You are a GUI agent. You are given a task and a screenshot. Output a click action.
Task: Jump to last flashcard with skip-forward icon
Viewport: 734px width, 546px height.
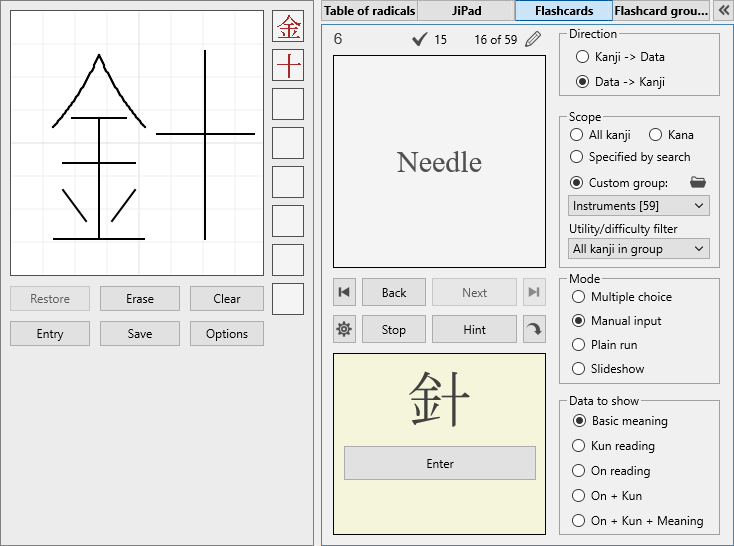[534, 292]
